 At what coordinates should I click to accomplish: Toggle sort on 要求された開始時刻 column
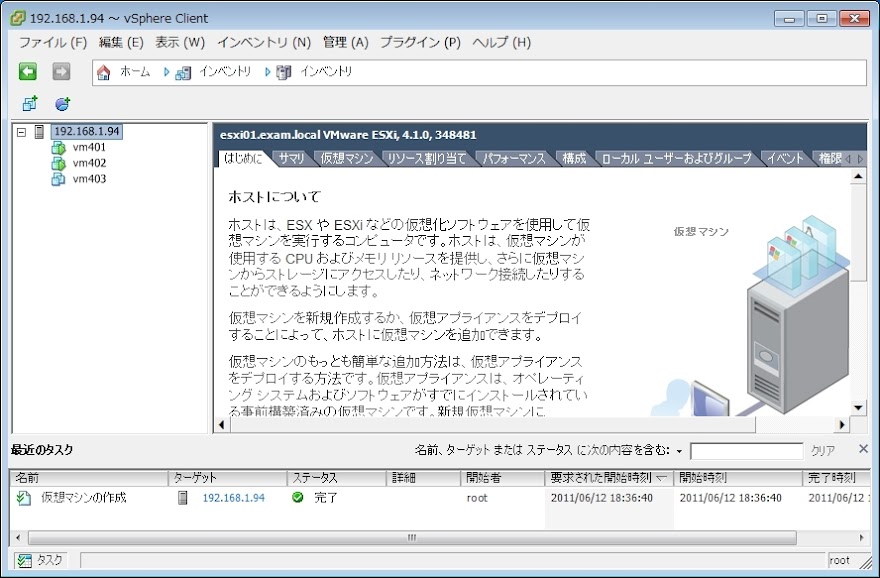pyautogui.click(x=609, y=478)
